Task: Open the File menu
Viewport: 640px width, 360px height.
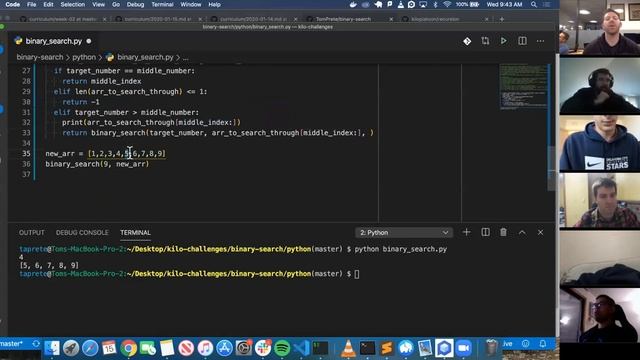Action: coord(31,4)
